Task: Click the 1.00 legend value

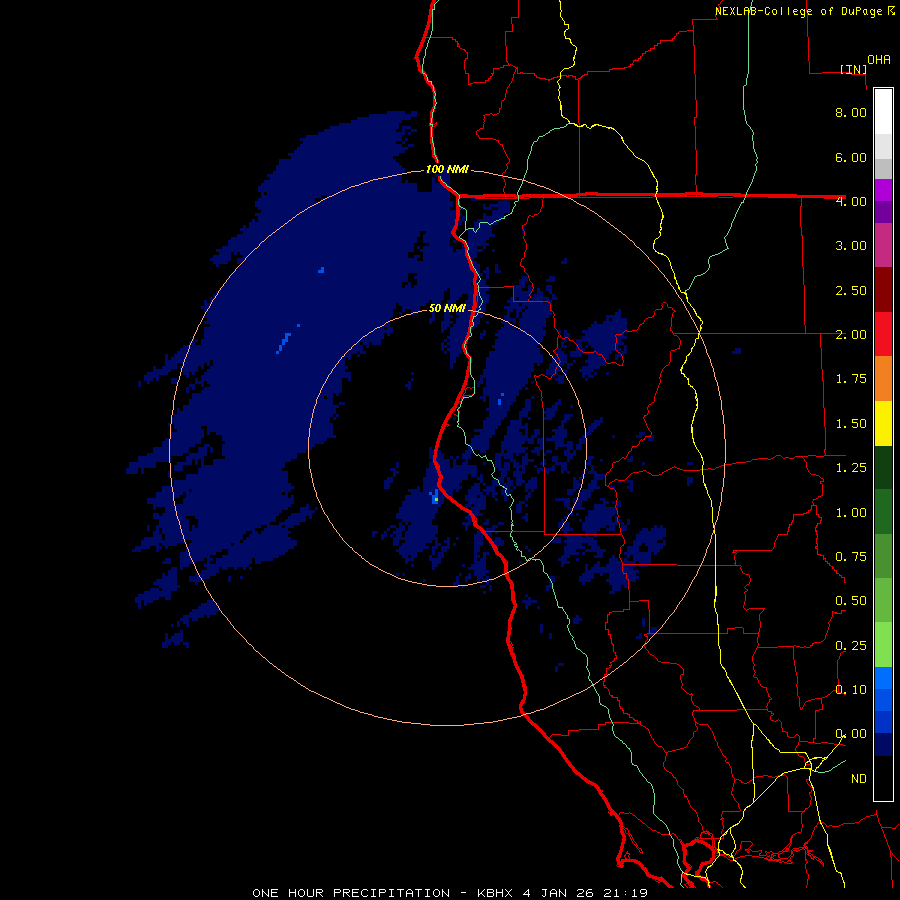Action: (851, 513)
